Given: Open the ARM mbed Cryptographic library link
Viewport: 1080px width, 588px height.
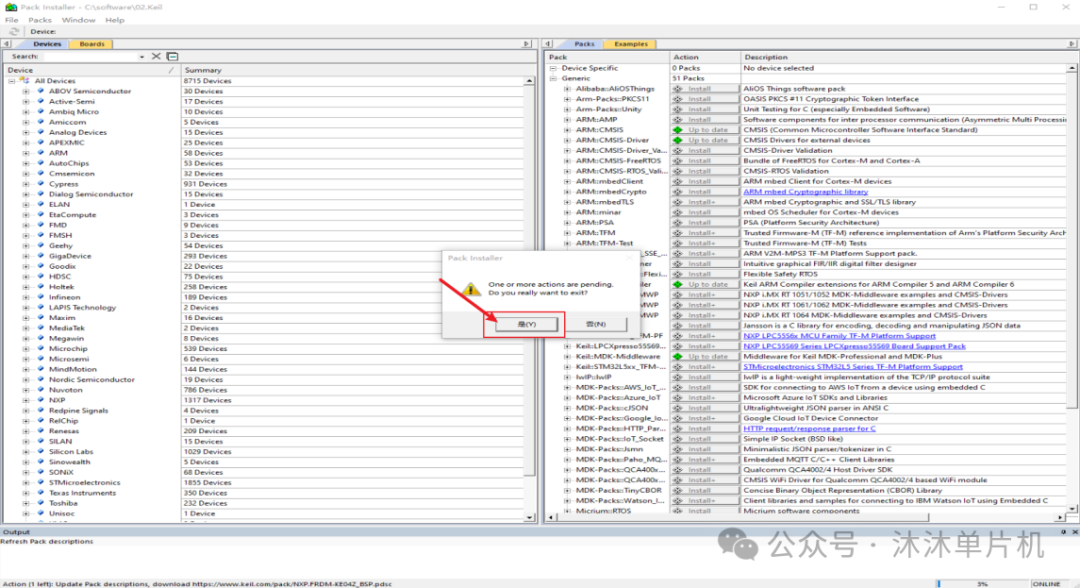Looking at the screenshot, I should coord(805,192).
